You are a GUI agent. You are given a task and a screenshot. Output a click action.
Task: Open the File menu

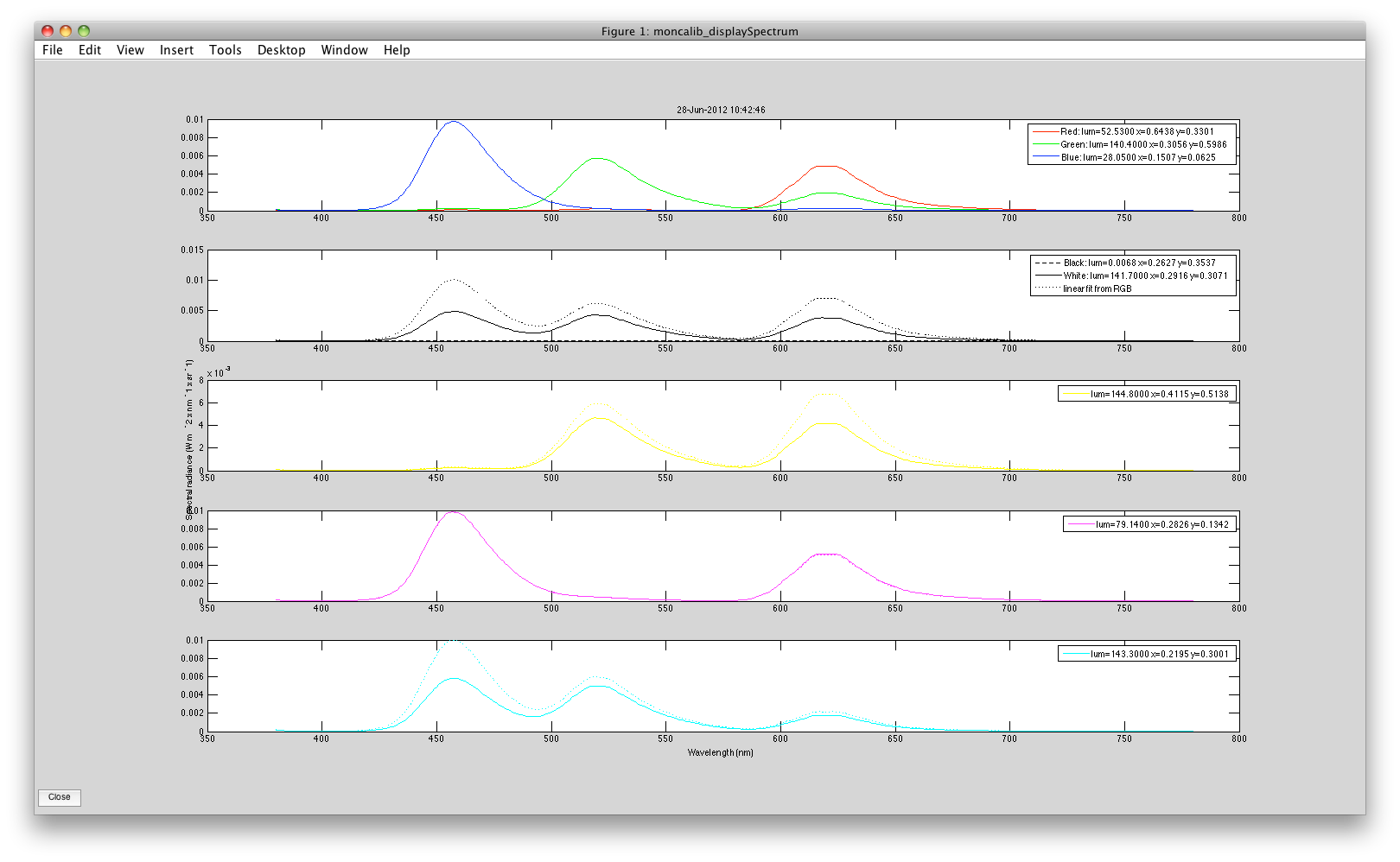coord(53,50)
